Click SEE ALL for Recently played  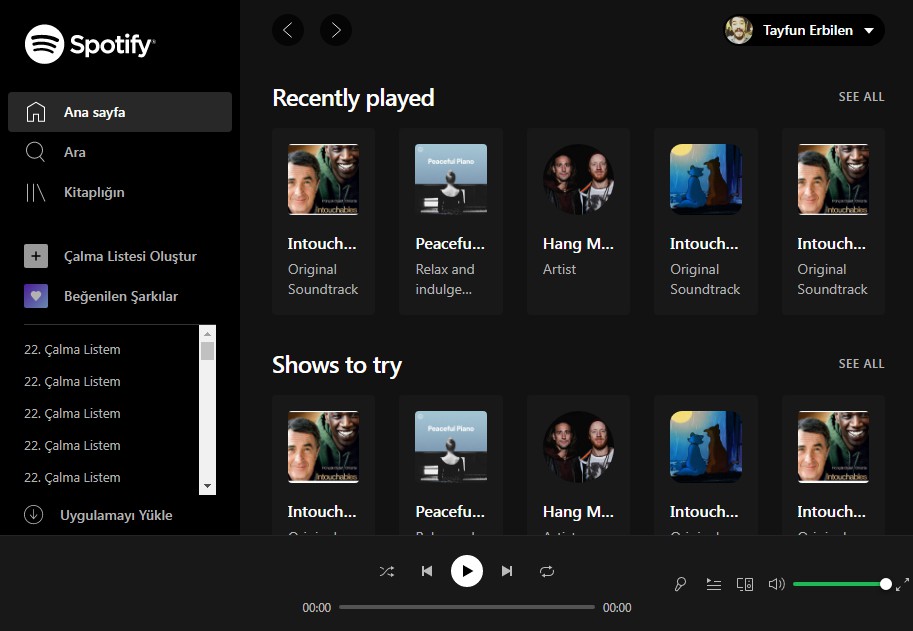[x=861, y=97]
